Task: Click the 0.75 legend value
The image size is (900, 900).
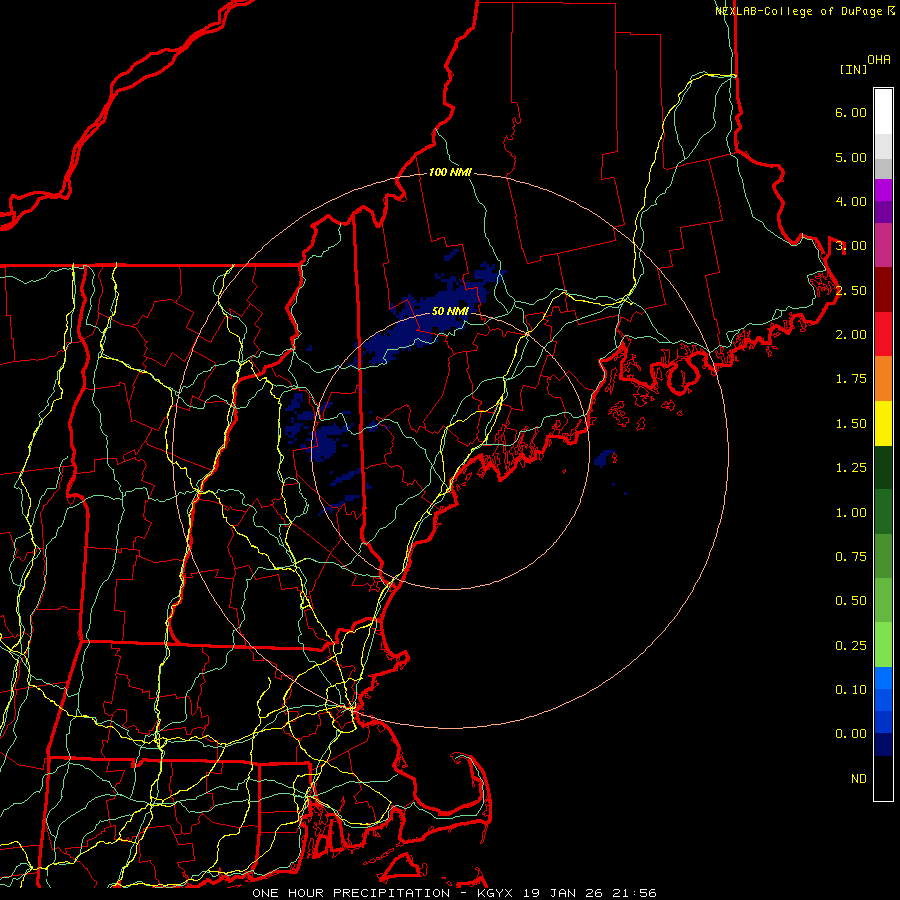Action: 851,557
